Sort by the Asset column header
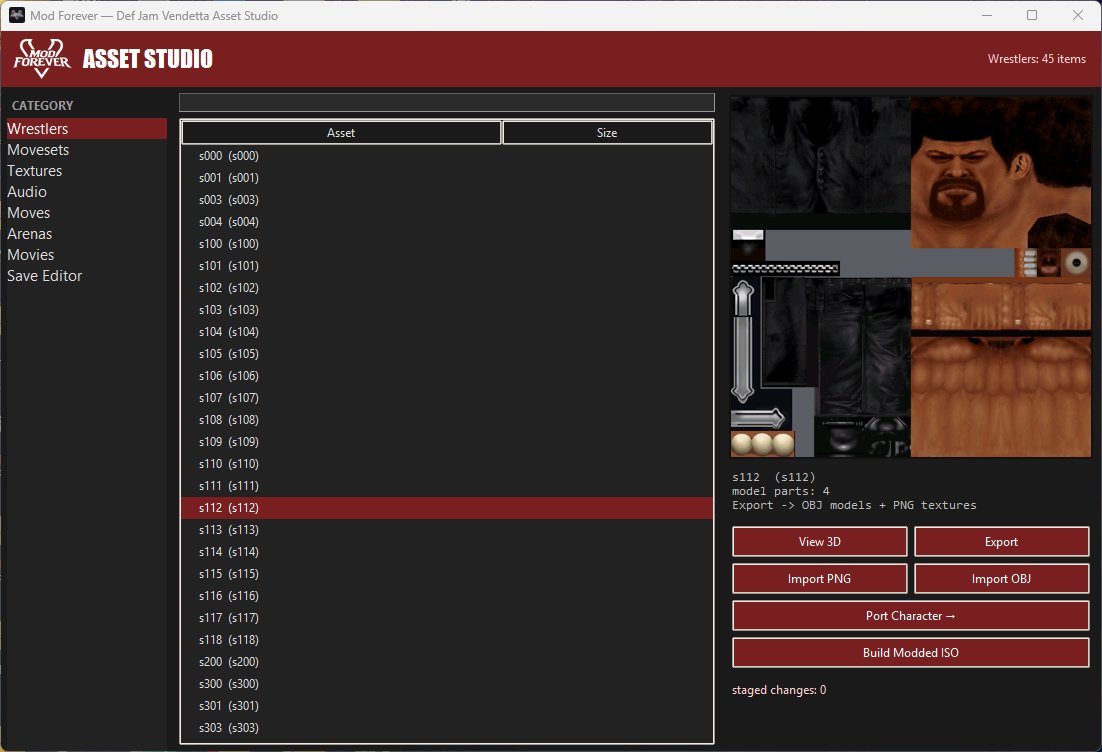The height and width of the screenshot is (752, 1102). tap(341, 133)
